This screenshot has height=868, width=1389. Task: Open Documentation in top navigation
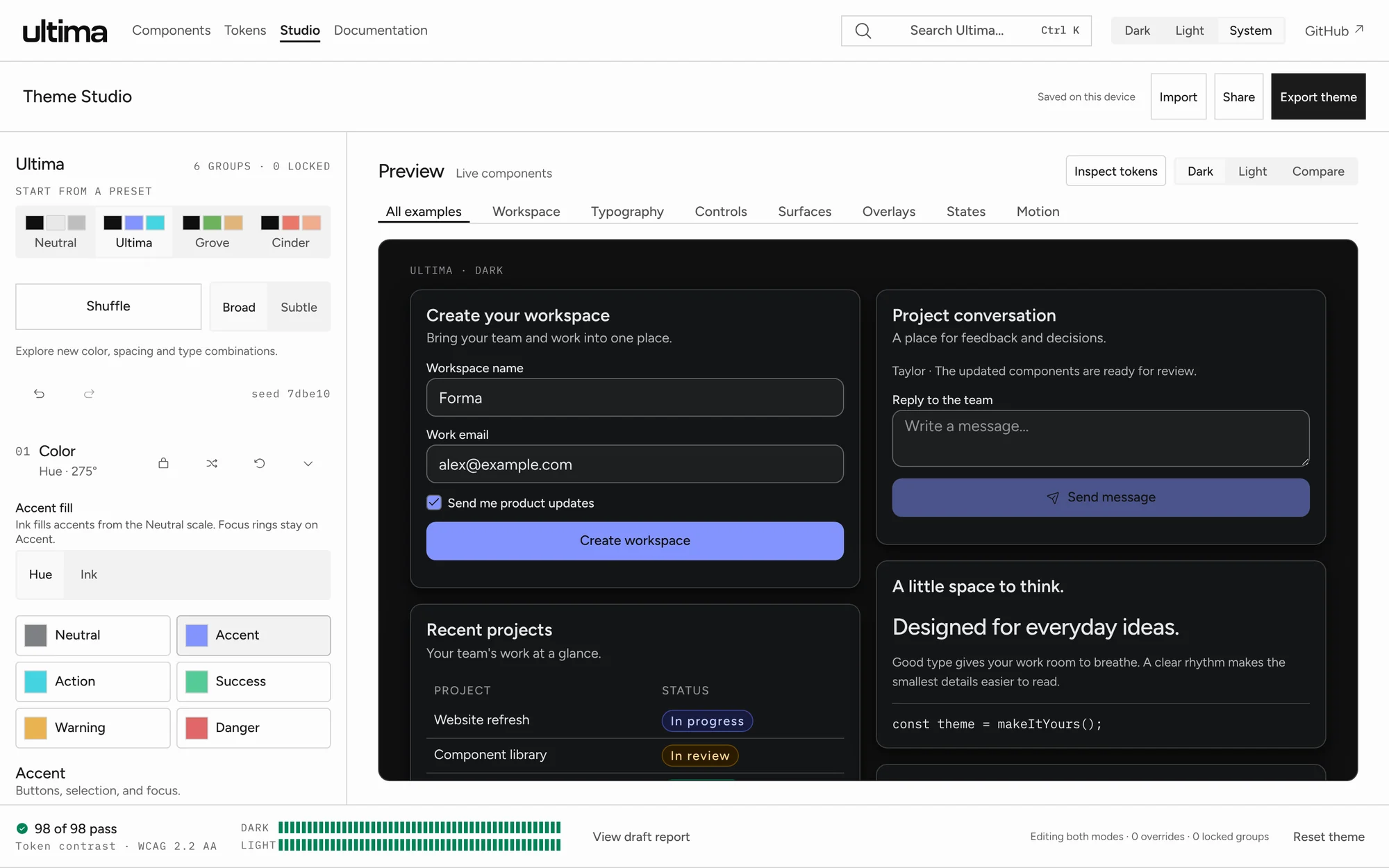[381, 31]
